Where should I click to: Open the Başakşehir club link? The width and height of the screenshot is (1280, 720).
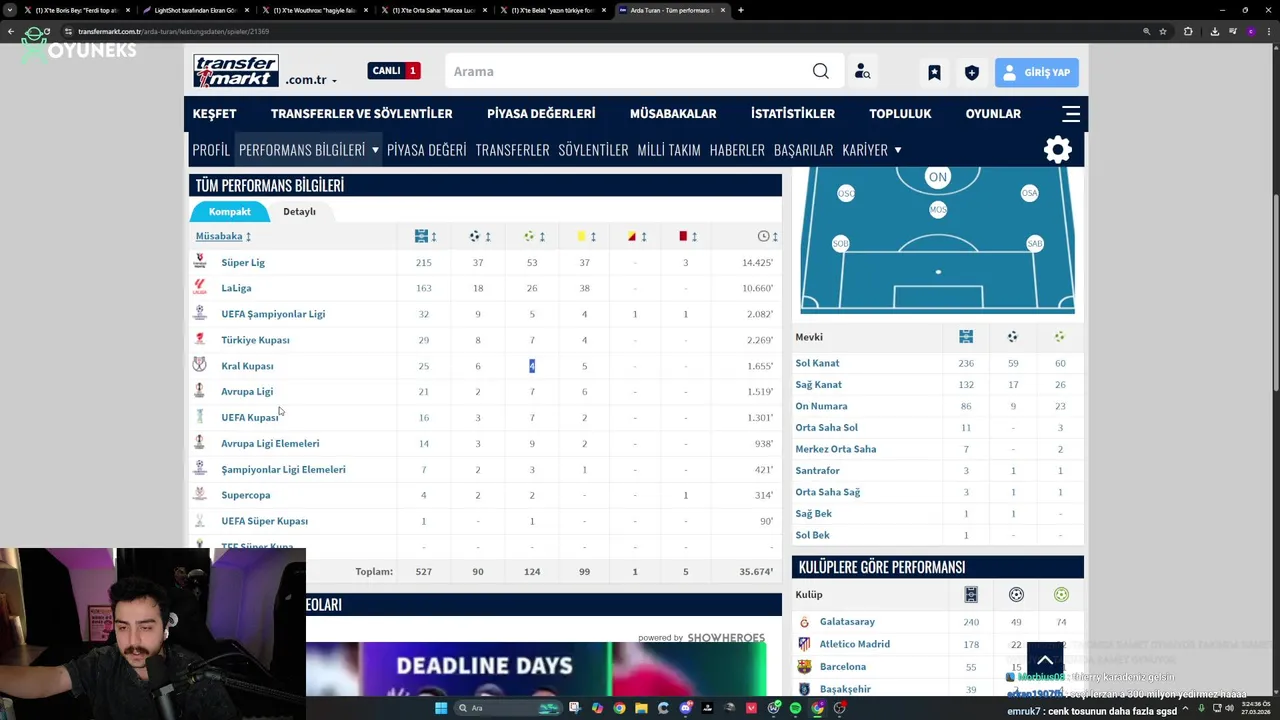pyautogui.click(x=845, y=689)
